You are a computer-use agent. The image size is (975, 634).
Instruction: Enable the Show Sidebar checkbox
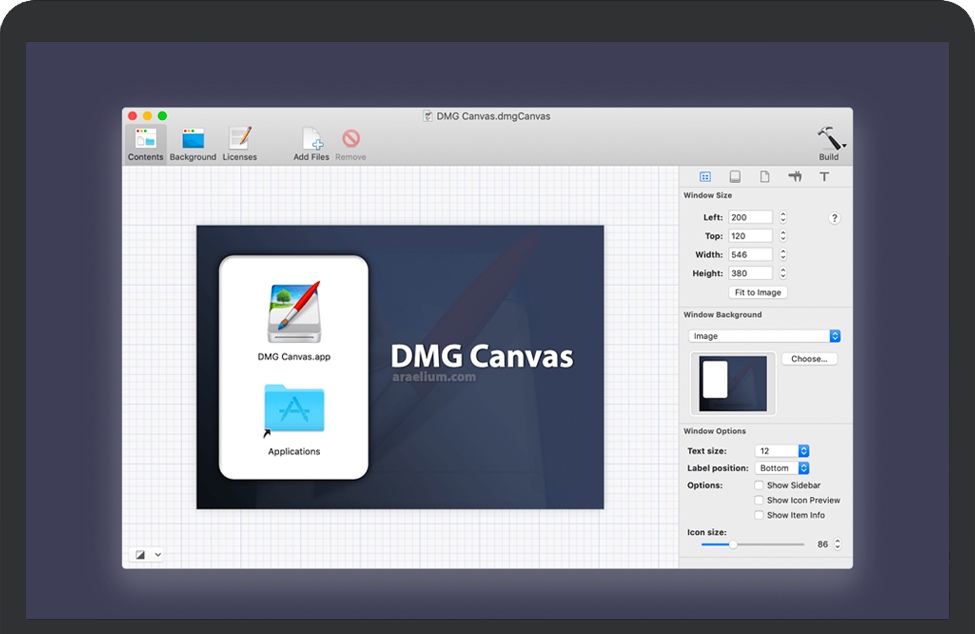click(759, 486)
